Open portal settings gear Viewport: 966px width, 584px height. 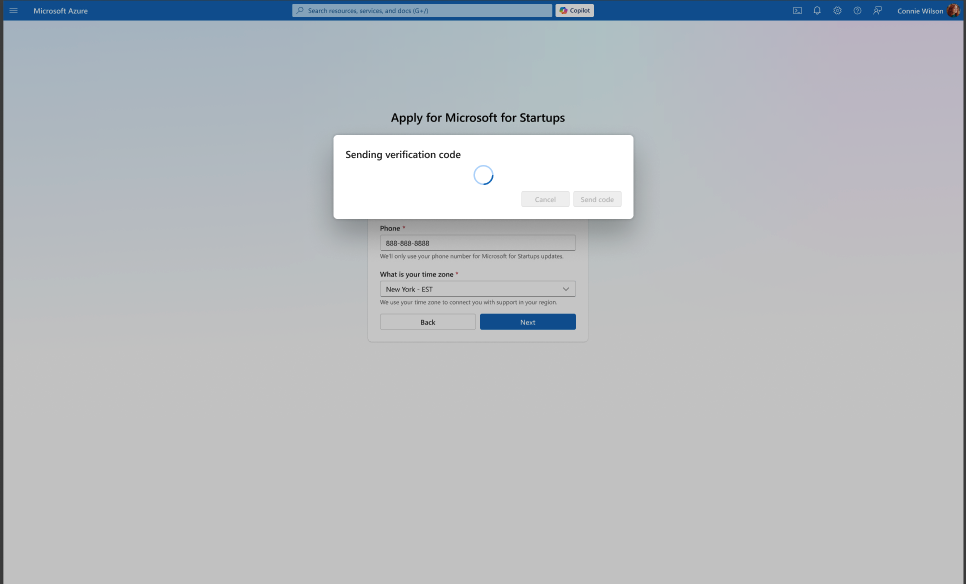(837, 10)
